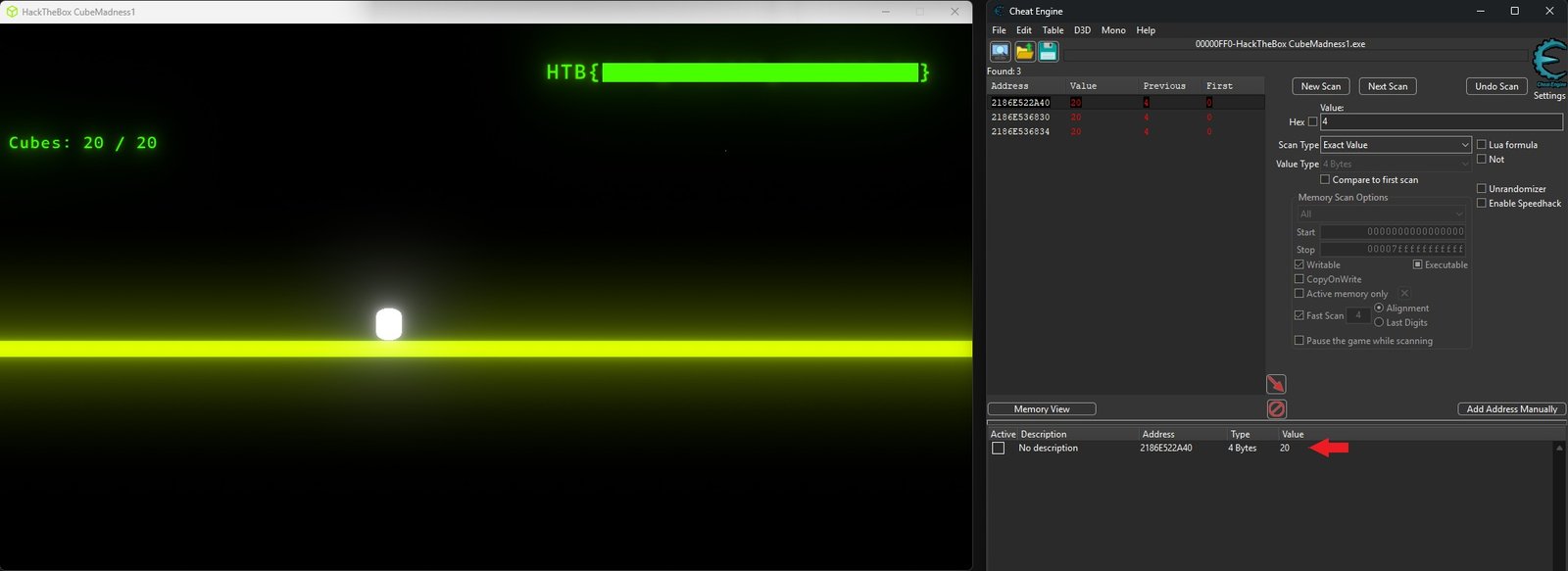
Task: Open the Scan Type dropdown
Action: click(1396, 145)
